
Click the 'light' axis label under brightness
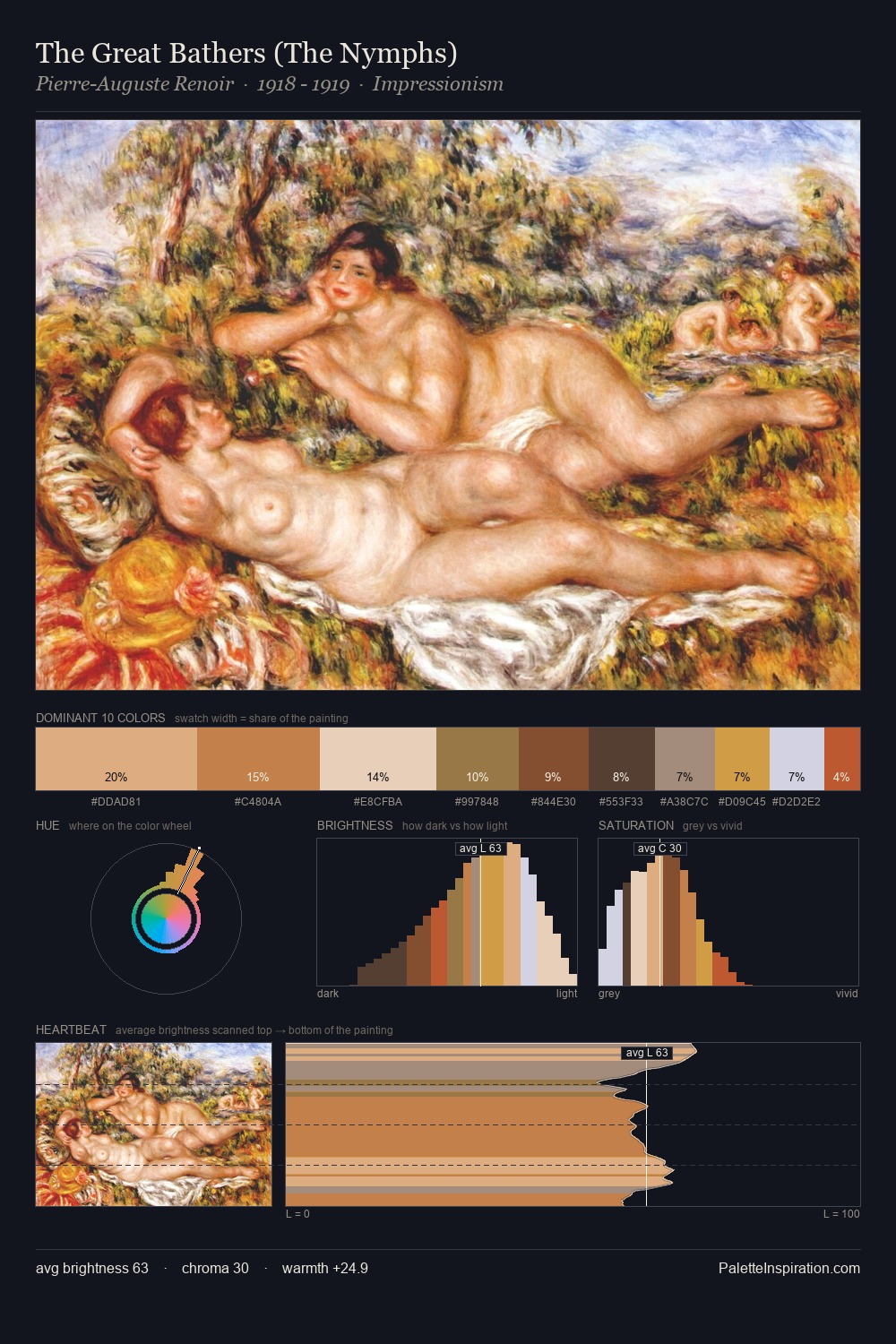567,994
